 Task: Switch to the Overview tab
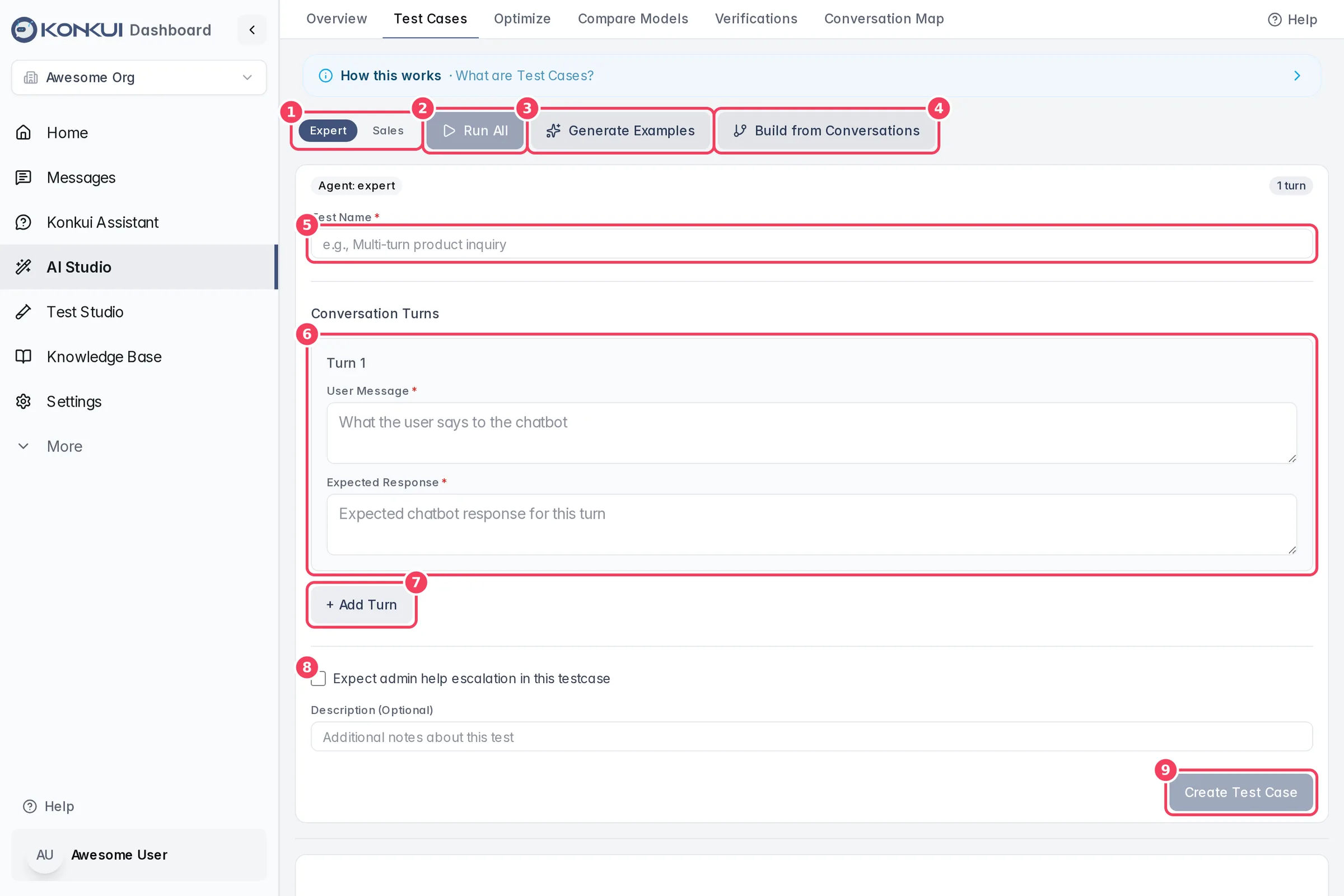tap(337, 19)
